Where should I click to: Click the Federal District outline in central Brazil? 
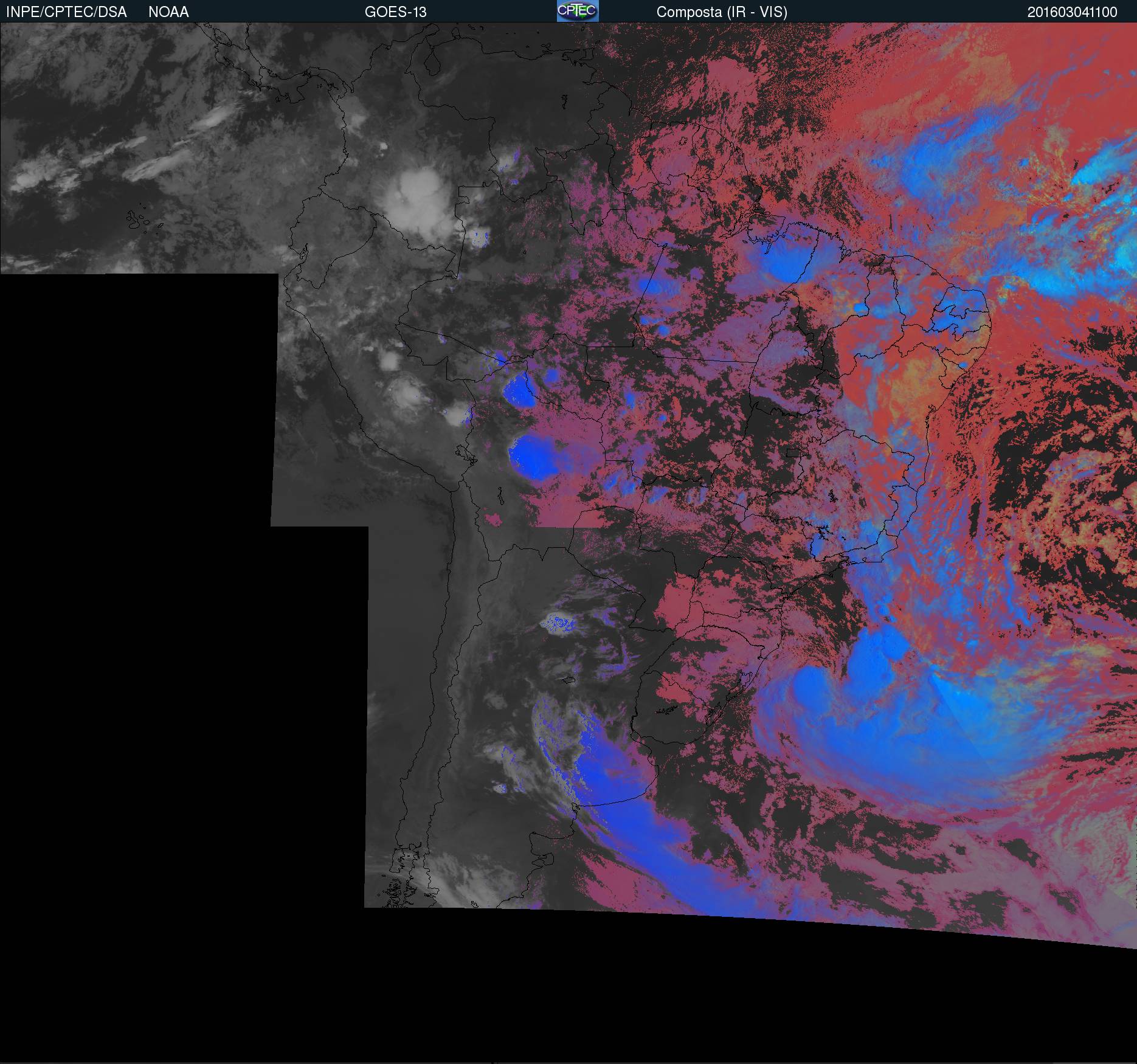794,452
